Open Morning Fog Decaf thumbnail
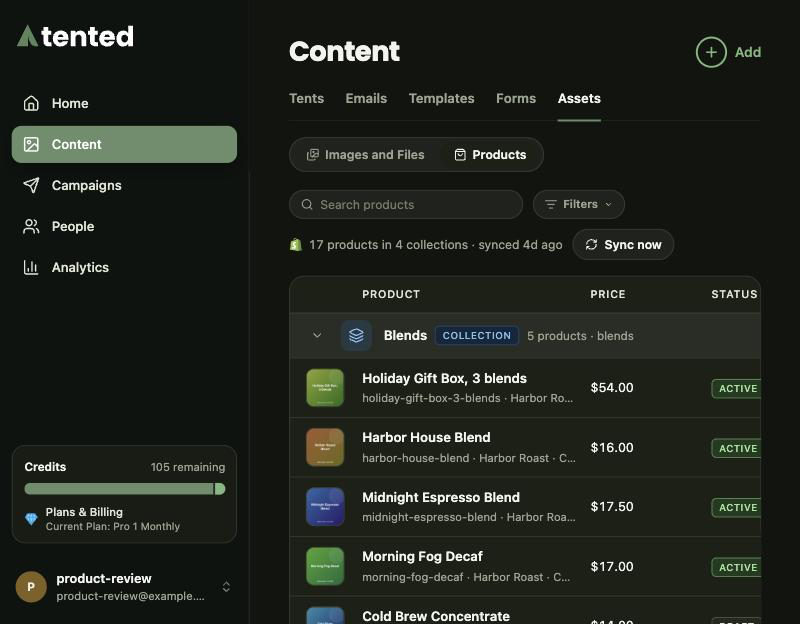The width and height of the screenshot is (800, 624). pyautogui.click(x=325, y=566)
